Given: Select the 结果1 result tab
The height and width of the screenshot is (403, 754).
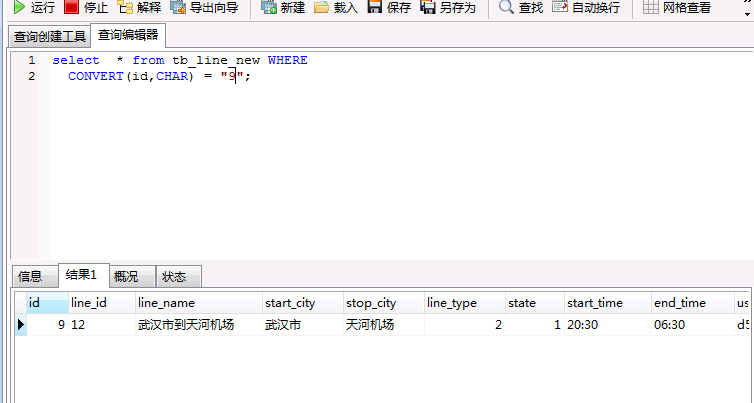Looking at the screenshot, I should (x=83, y=275).
